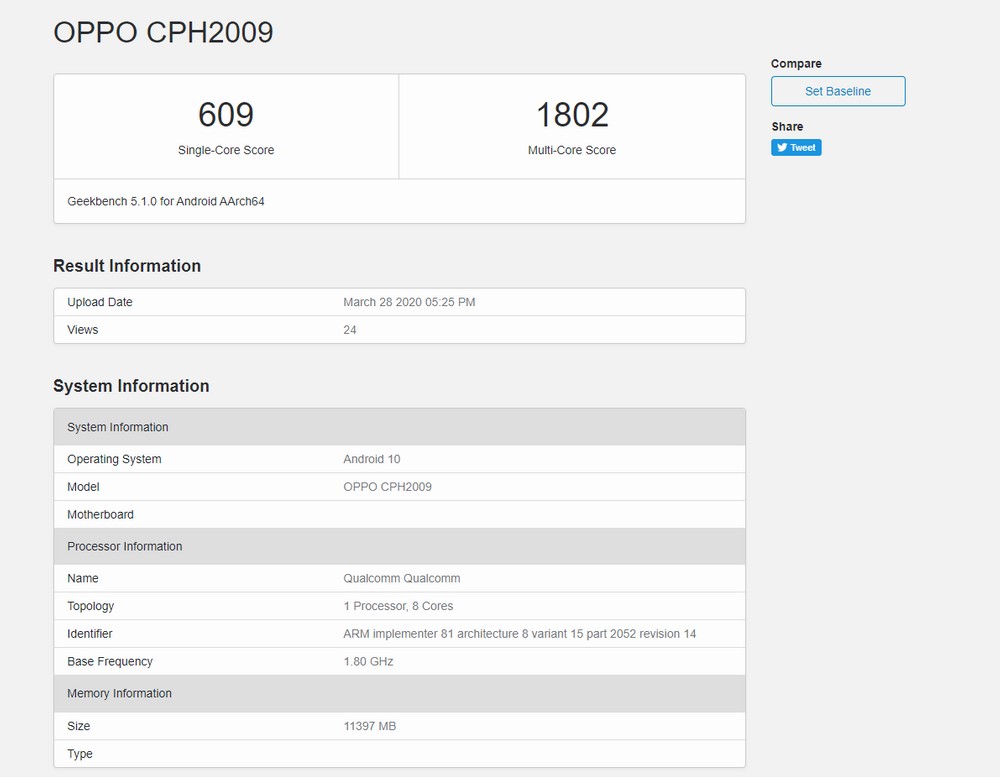Click the Share sidebar label
Screen dimensions: 1000x777
pyautogui.click(x=787, y=126)
